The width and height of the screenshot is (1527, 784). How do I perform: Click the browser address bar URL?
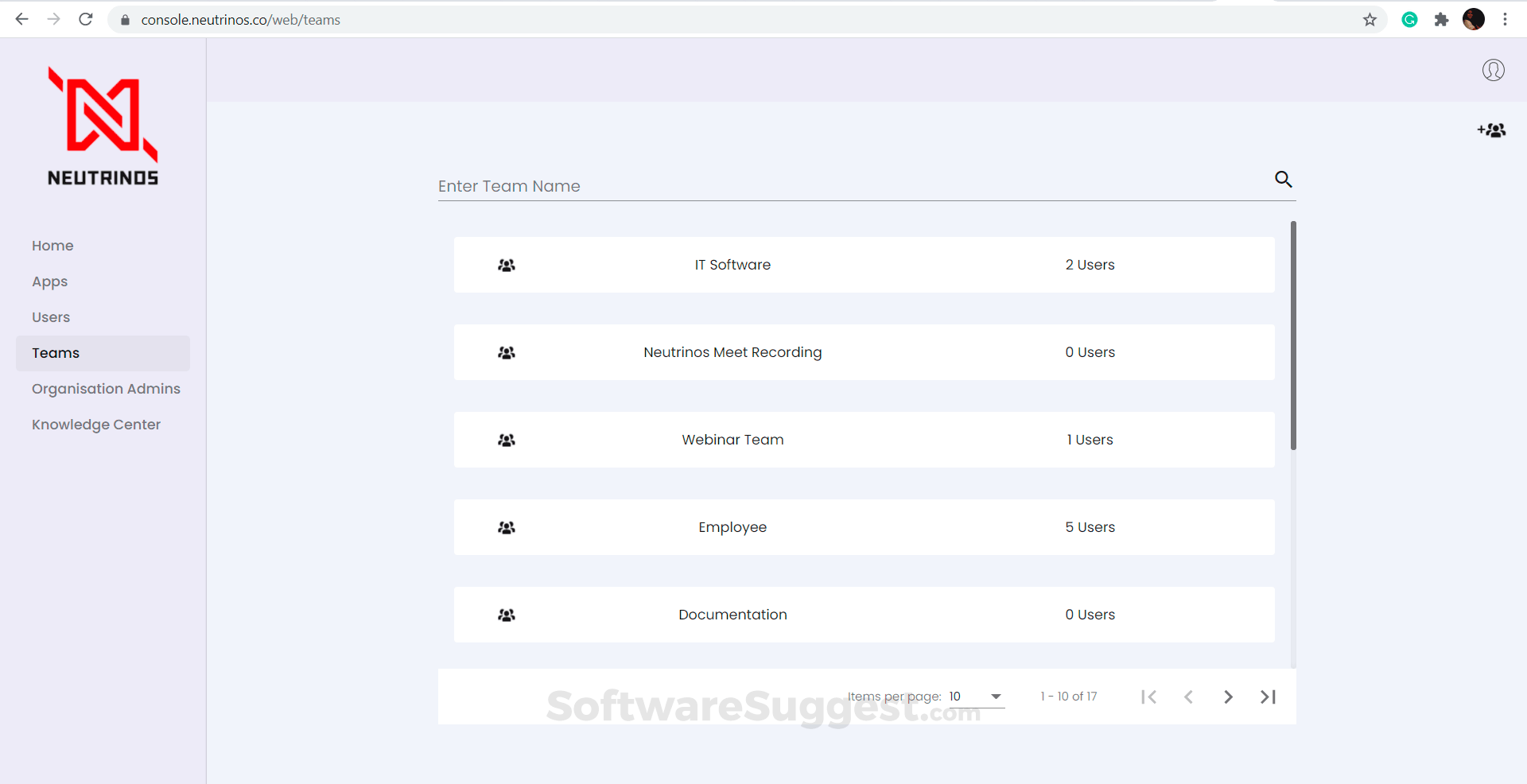tap(240, 20)
